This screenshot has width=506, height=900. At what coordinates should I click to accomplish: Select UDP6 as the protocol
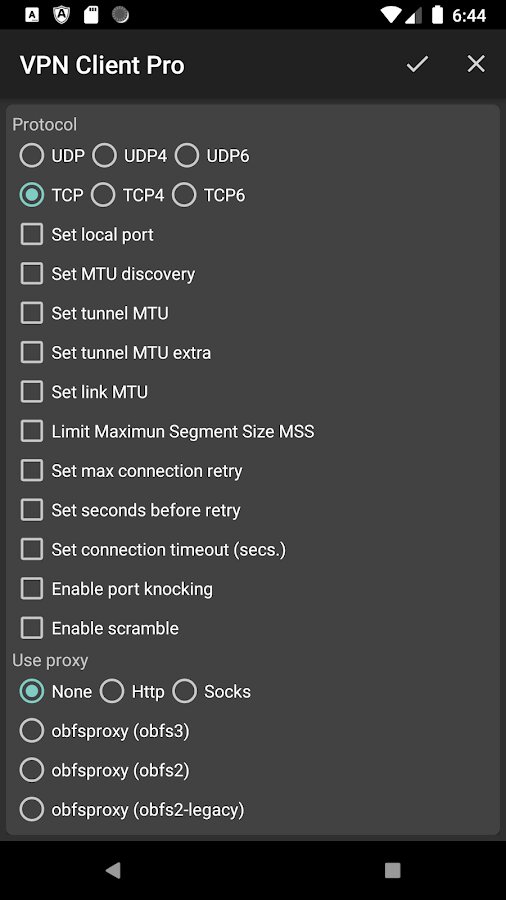[x=212, y=156]
